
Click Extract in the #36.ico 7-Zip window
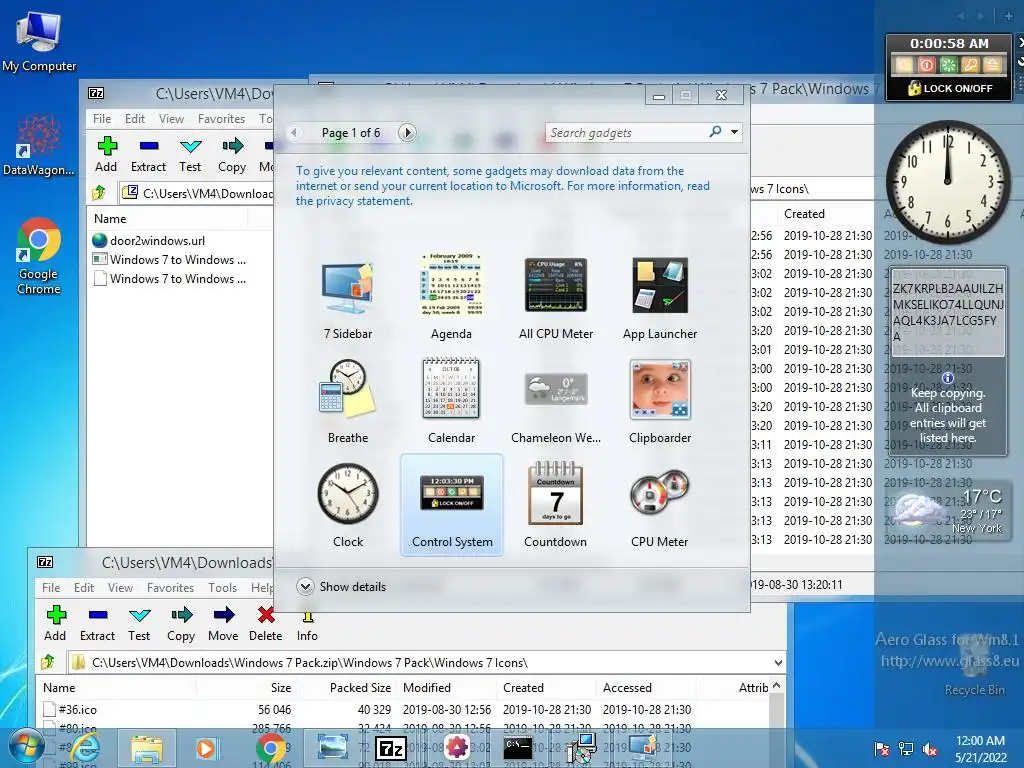point(97,624)
